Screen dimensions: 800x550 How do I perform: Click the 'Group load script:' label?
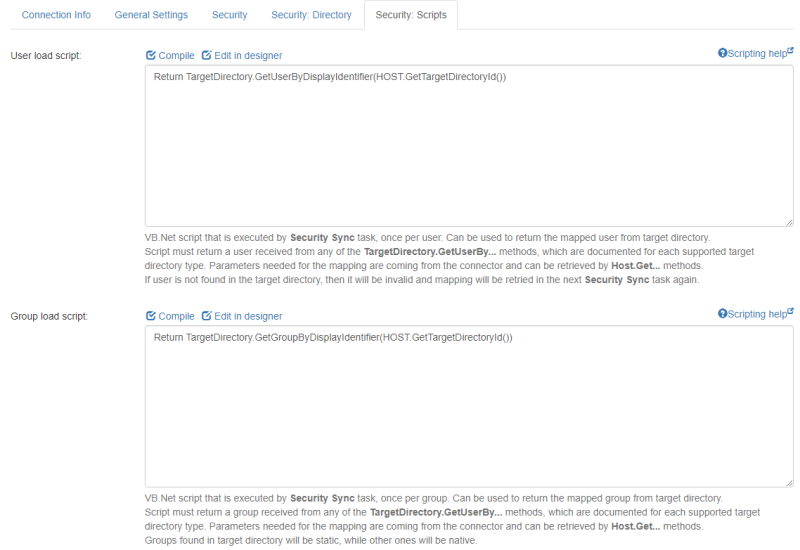click(x=49, y=316)
